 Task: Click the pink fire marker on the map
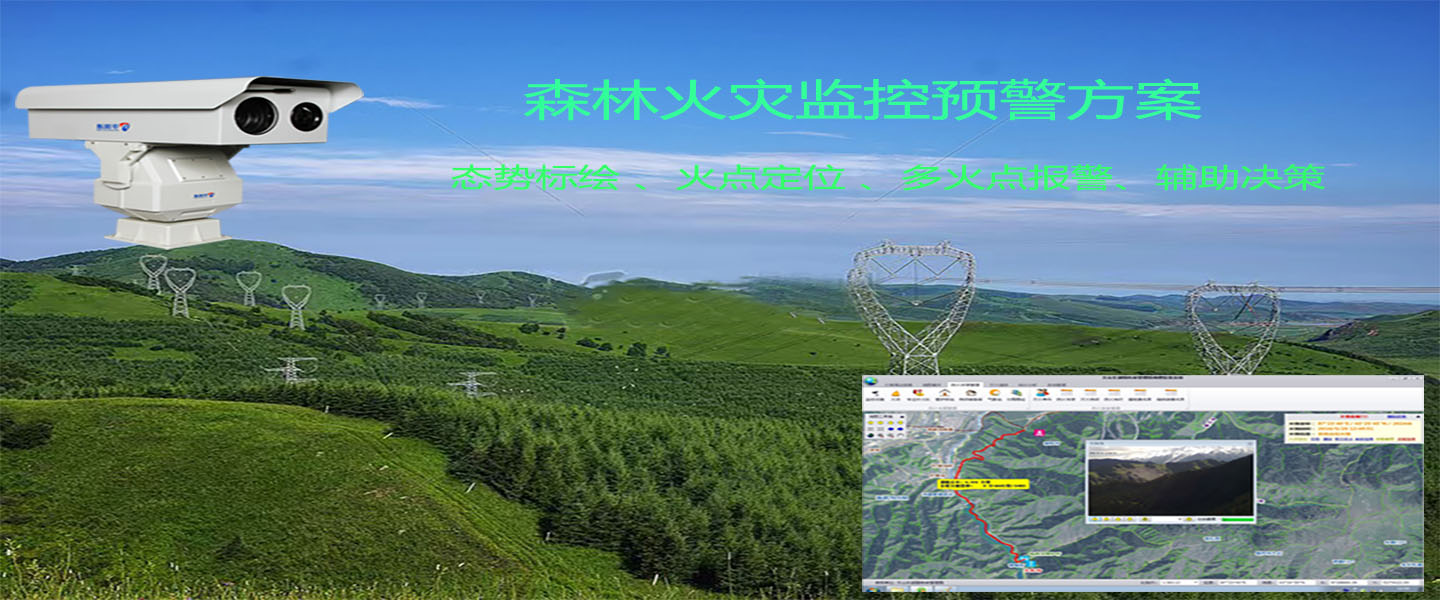[x=1038, y=432]
